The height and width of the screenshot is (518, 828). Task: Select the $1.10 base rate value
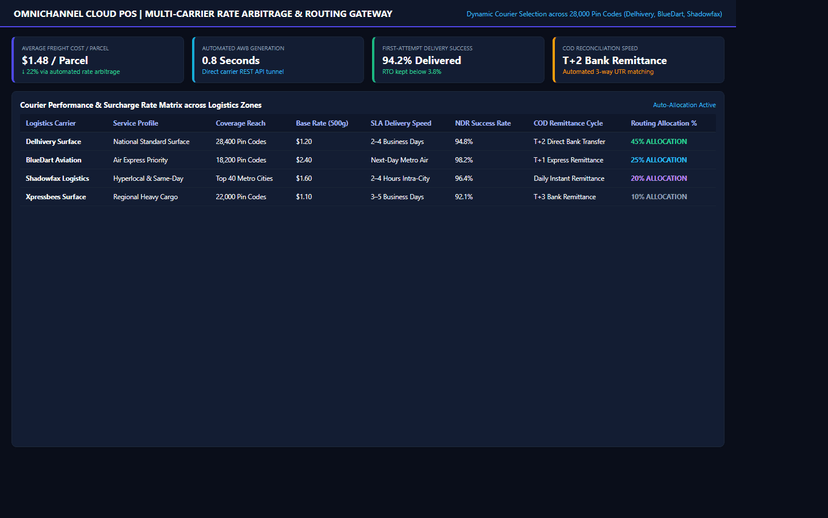click(x=304, y=197)
